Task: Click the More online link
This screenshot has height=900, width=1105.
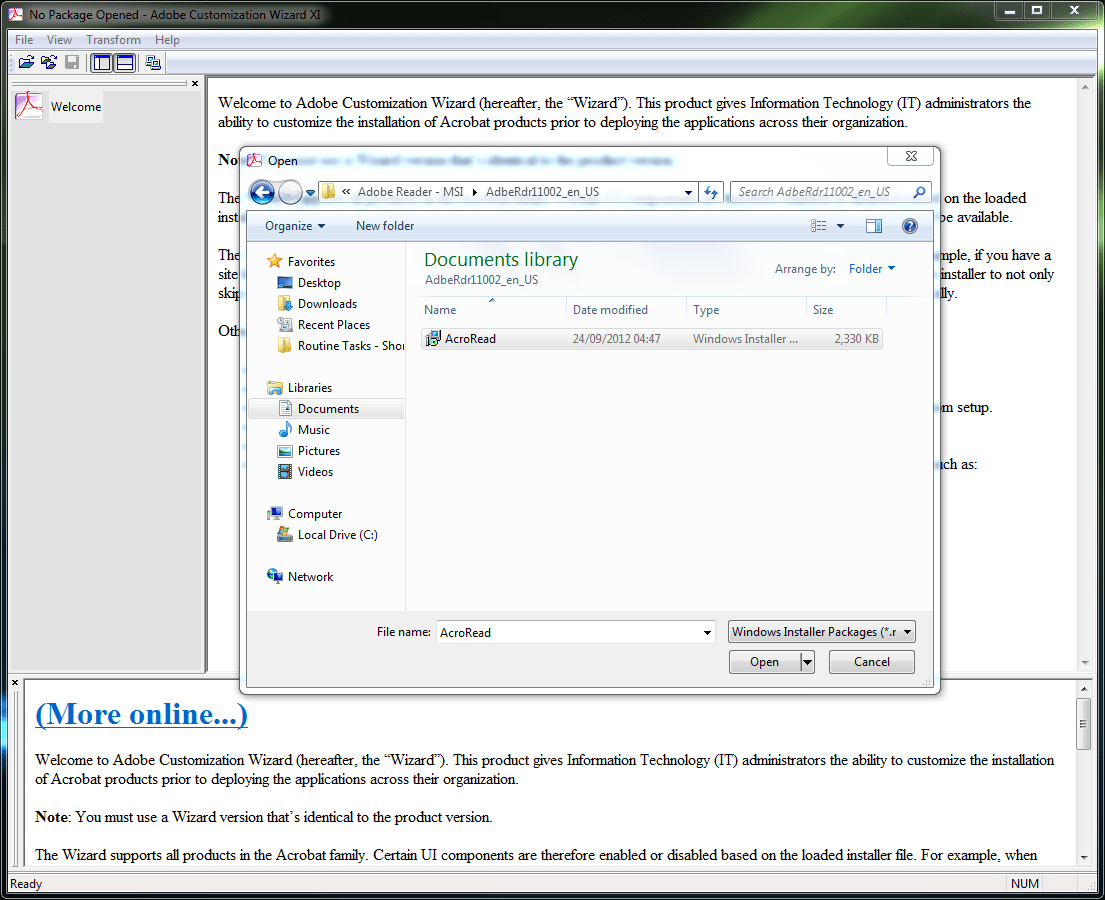Action: [140, 714]
